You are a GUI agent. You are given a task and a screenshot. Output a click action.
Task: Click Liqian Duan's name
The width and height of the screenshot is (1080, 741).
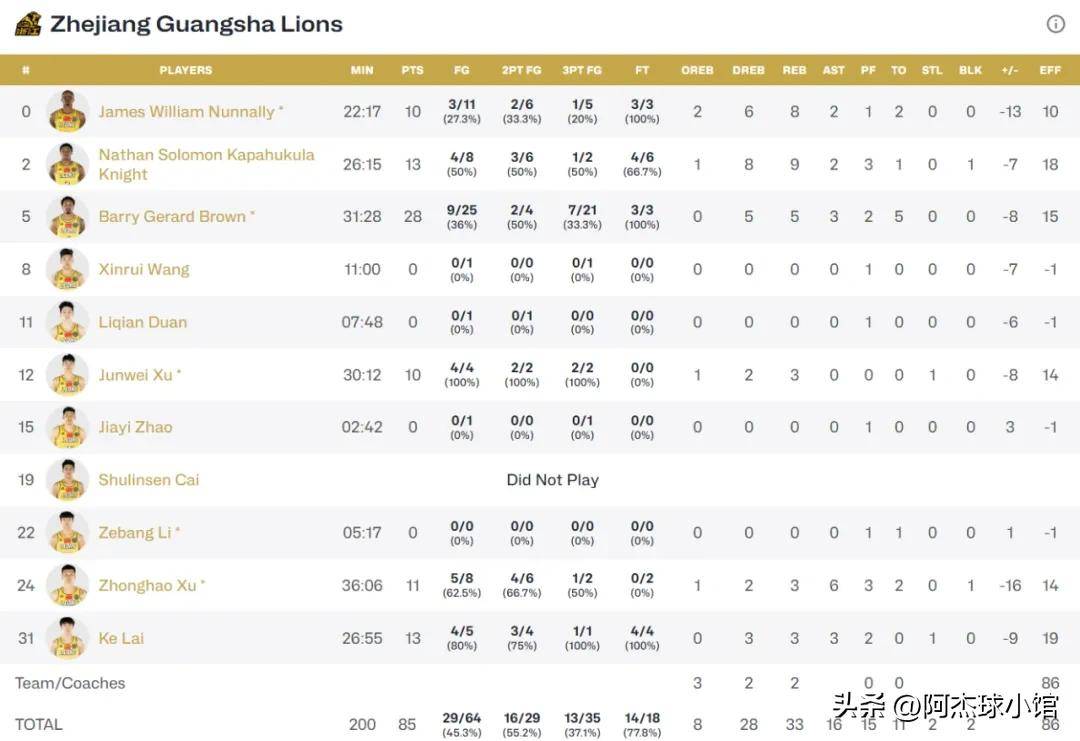click(x=142, y=322)
